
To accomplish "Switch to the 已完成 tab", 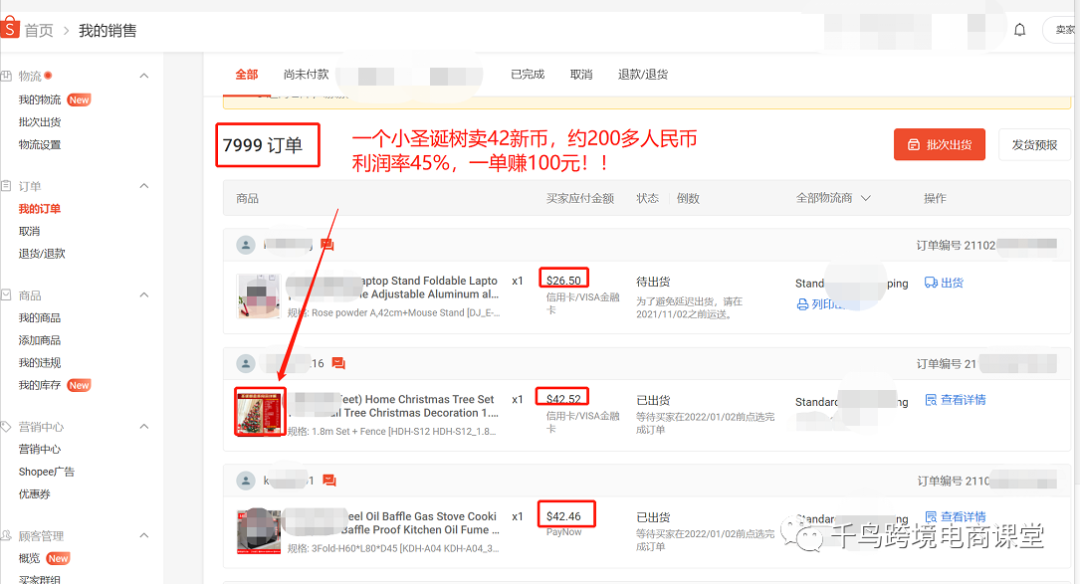I will [527, 73].
